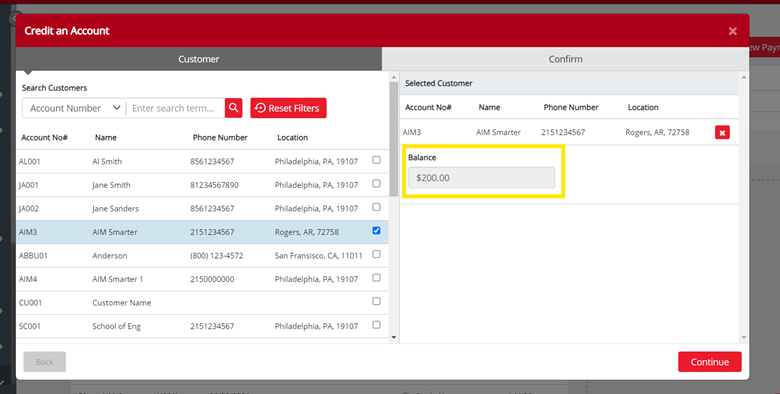Click Name column header in customer list
Screen dimensions: 780x394
click(105, 137)
